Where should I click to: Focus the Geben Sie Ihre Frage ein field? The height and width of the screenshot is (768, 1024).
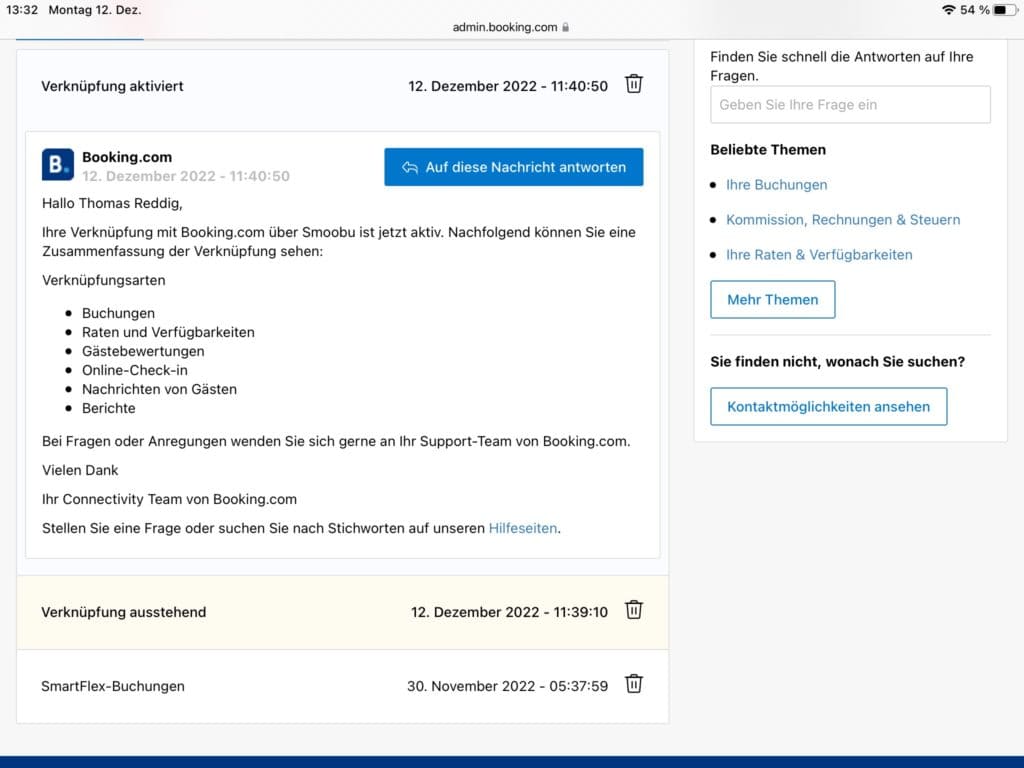pos(850,104)
